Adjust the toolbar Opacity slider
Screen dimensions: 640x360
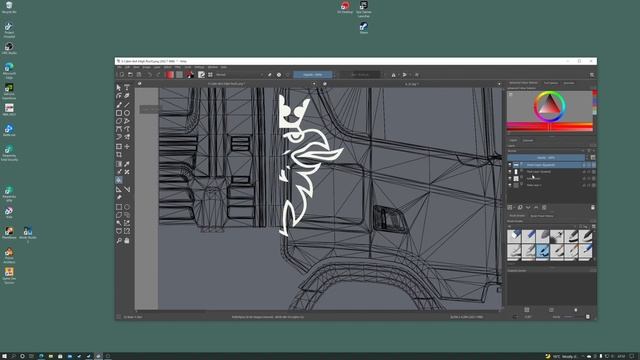click(x=313, y=75)
